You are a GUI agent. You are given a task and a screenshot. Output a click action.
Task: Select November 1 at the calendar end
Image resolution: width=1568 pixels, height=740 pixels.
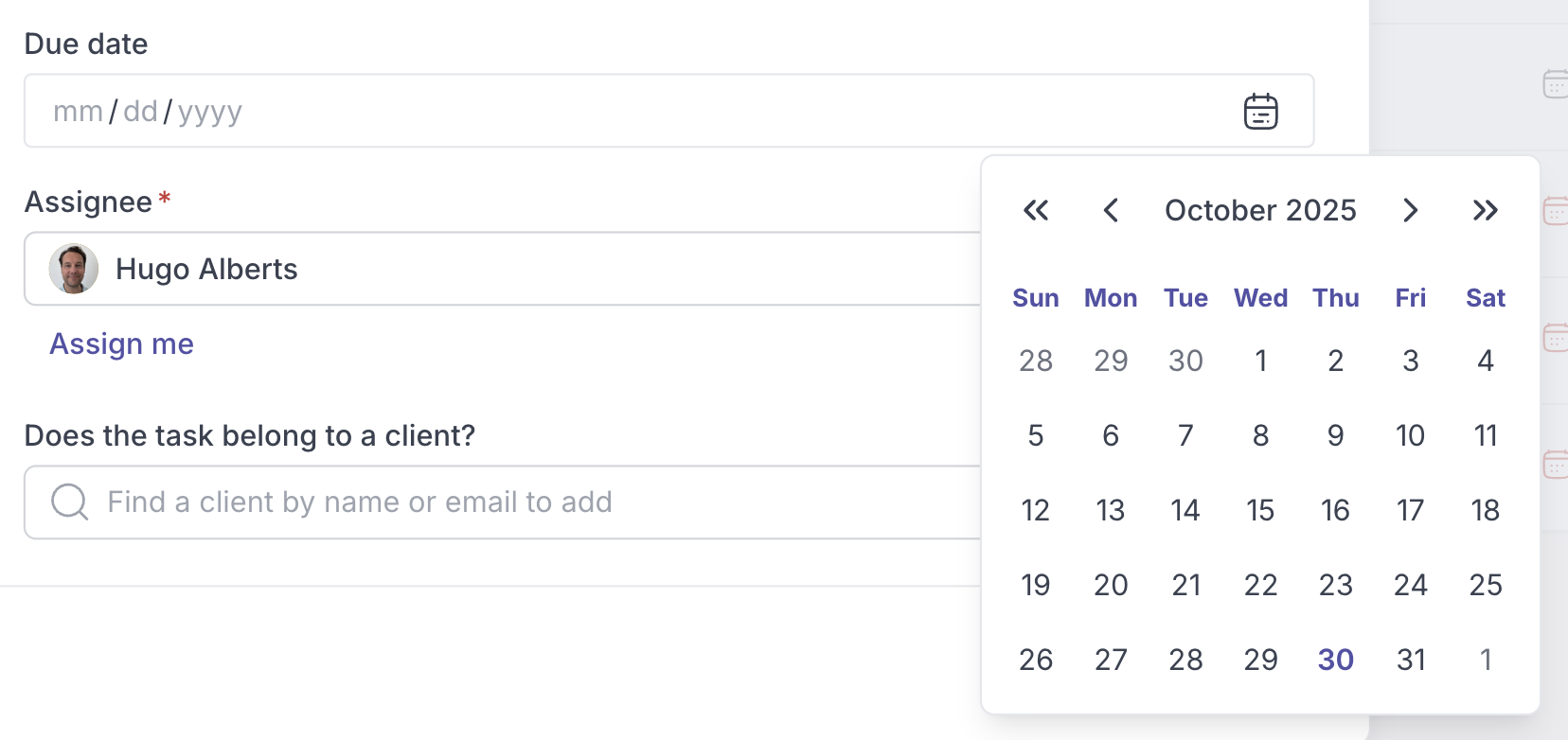click(1485, 660)
